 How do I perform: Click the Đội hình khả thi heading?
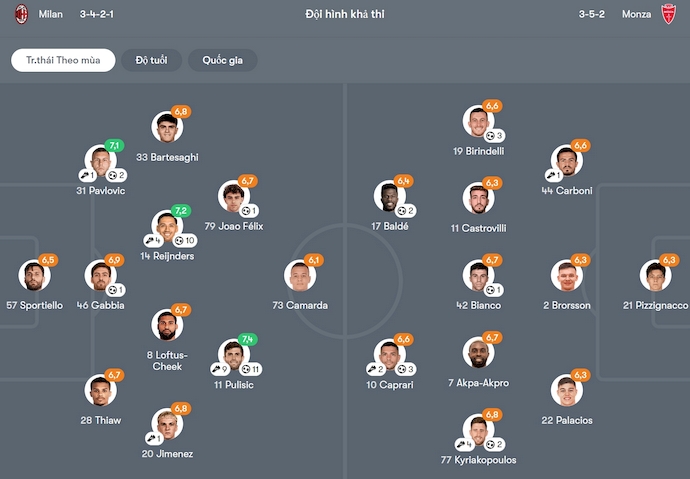tap(344, 14)
